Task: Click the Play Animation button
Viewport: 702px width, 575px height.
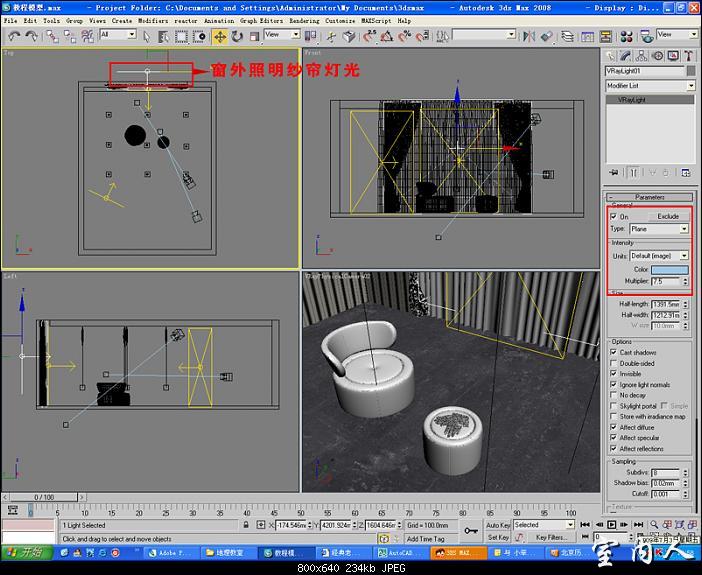Action: click(612, 524)
